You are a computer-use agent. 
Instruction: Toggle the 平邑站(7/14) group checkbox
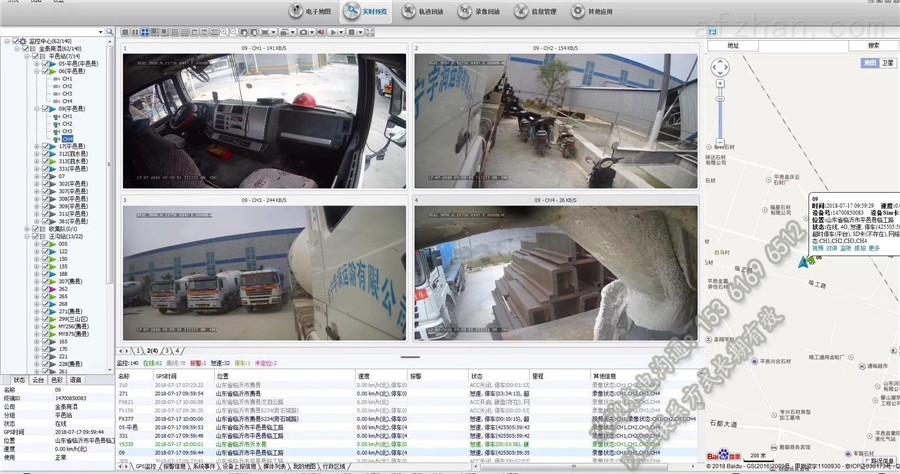coord(36,56)
